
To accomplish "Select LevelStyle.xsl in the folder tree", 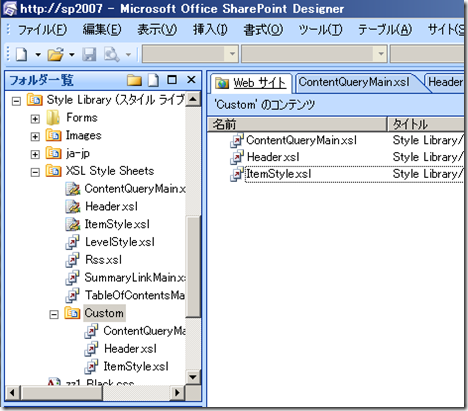I will [120, 242].
